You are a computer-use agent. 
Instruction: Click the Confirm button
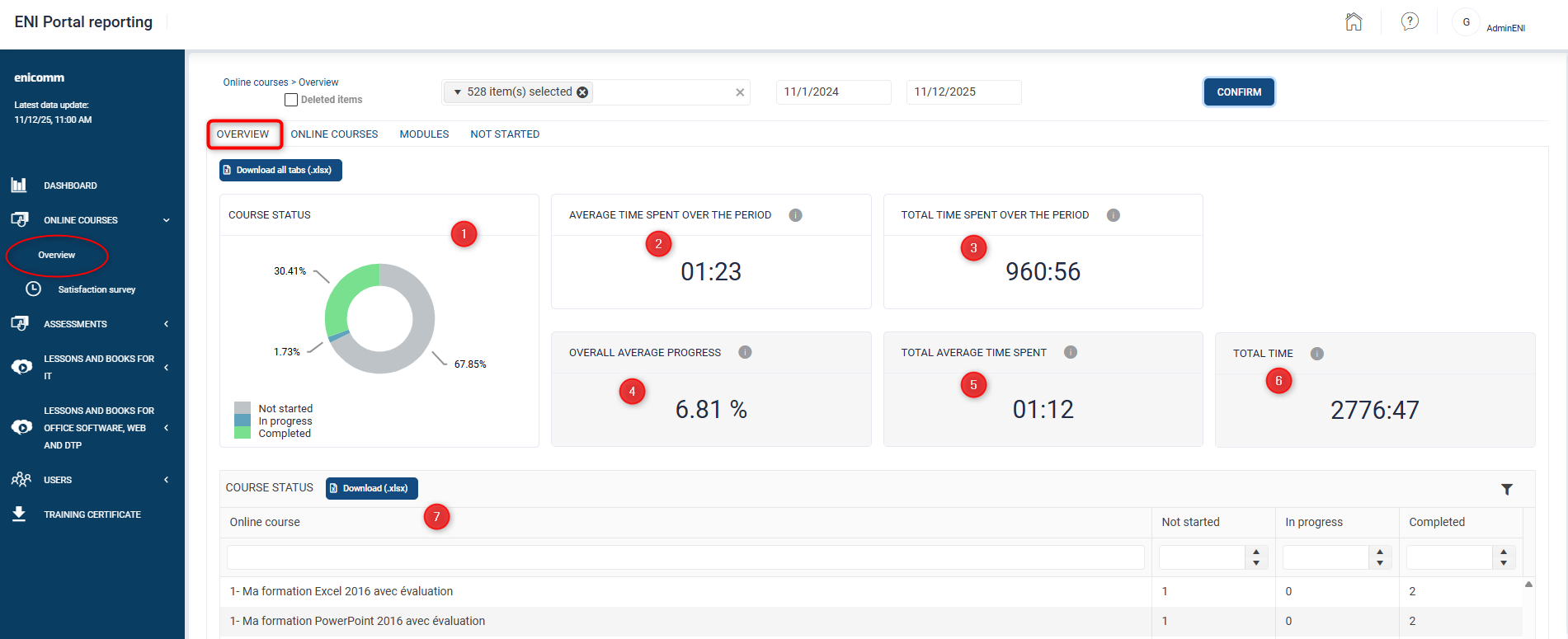pos(1239,92)
